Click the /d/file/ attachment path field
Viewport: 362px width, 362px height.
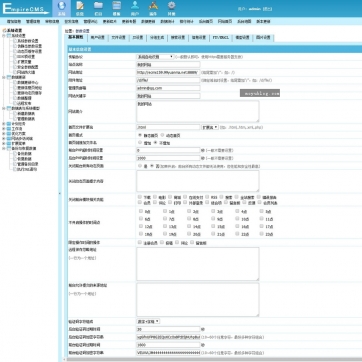tap(168, 80)
